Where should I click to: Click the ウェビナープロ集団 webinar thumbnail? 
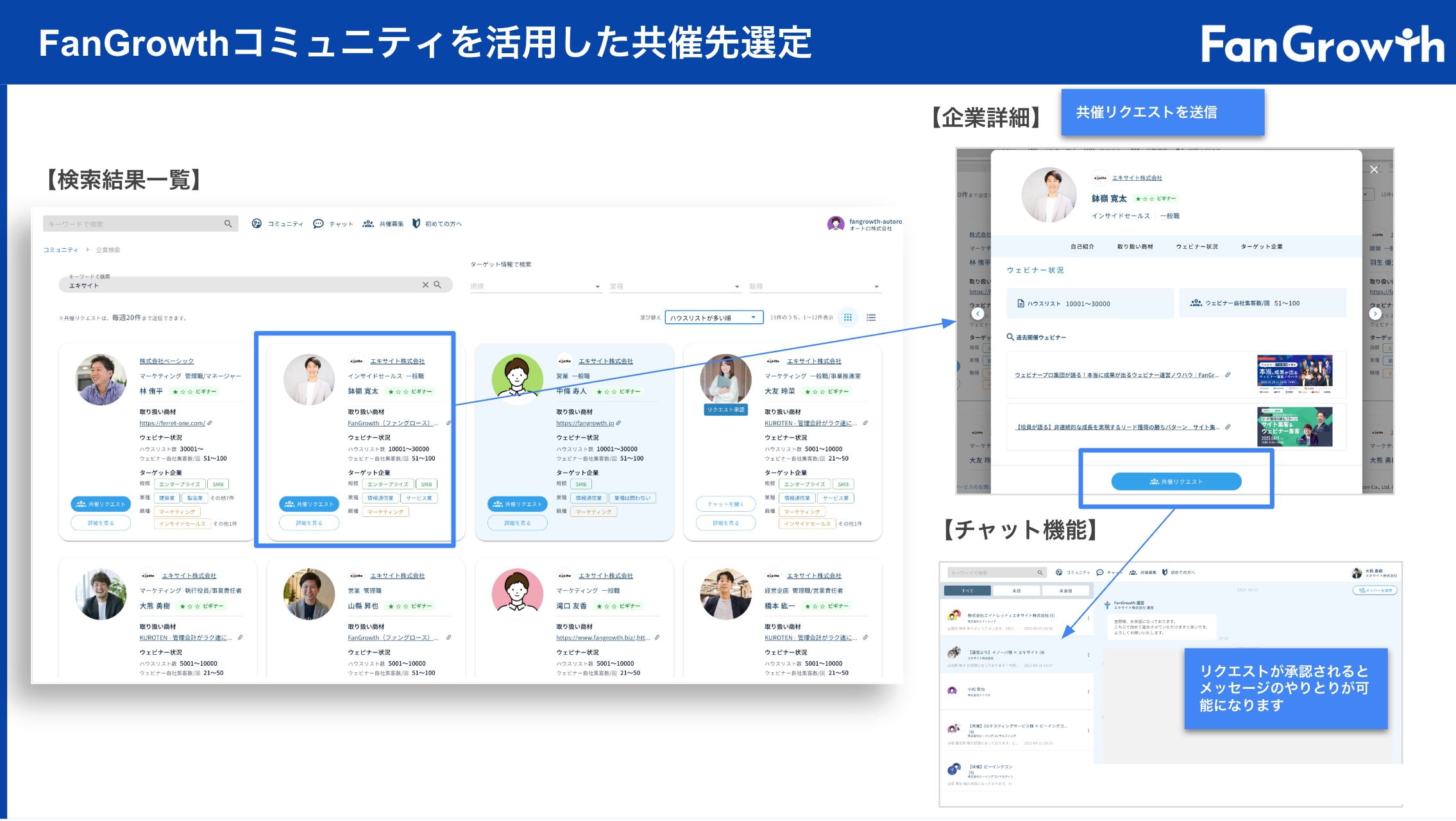(1294, 375)
